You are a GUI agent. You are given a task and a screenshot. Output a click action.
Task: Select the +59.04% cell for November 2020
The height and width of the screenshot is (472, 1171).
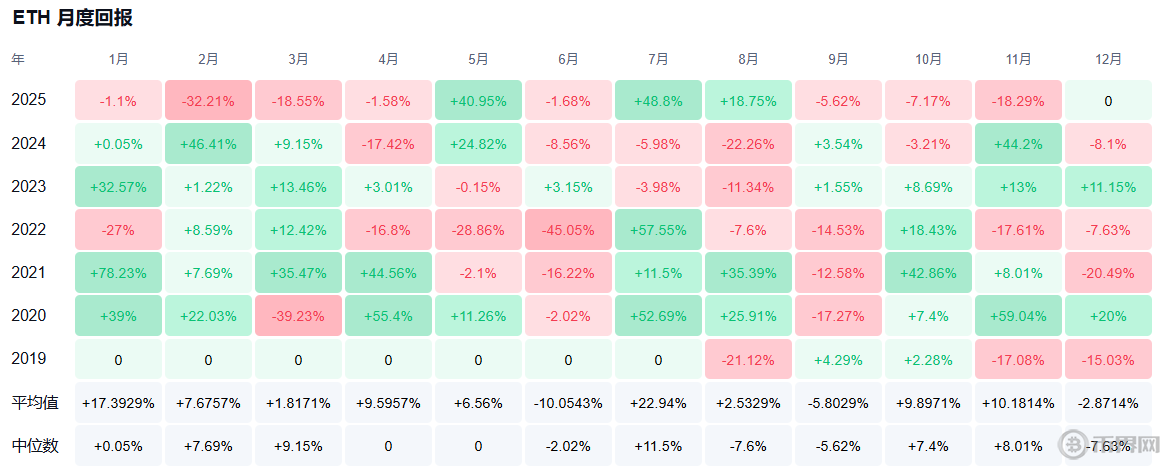(x=1018, y=316)
